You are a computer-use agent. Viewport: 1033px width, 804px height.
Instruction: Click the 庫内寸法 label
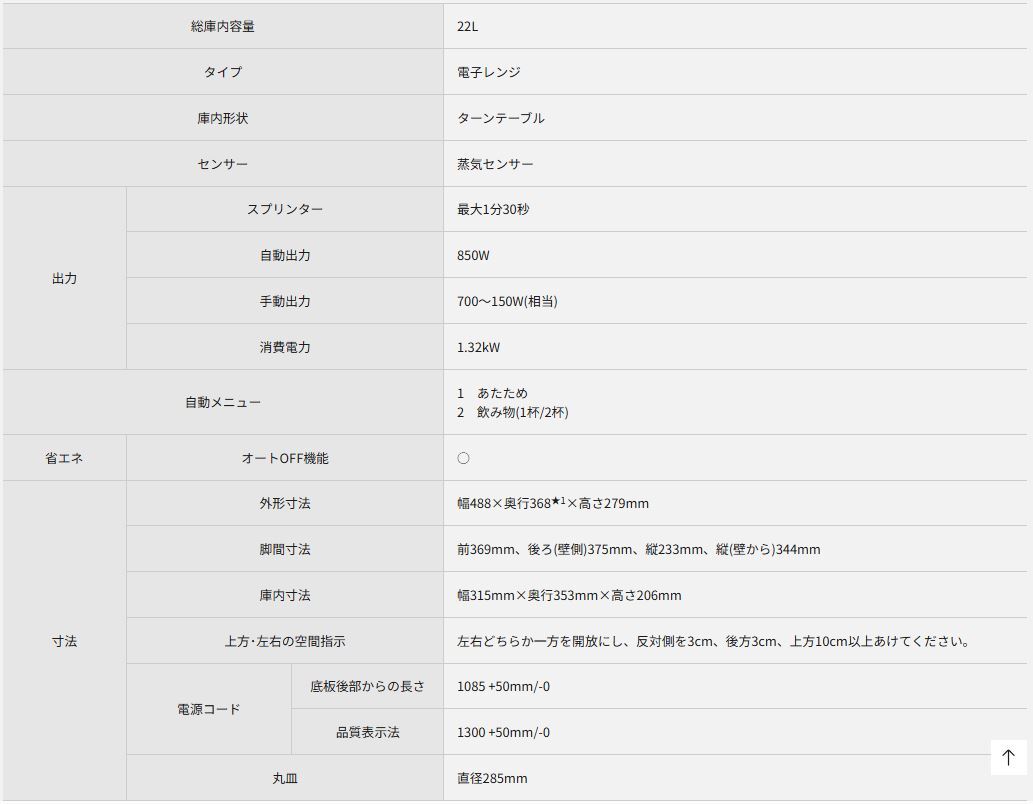[285, 595]
